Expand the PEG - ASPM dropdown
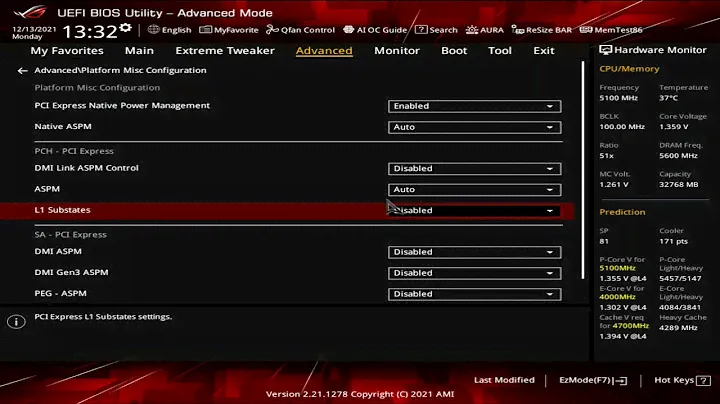 474,294
